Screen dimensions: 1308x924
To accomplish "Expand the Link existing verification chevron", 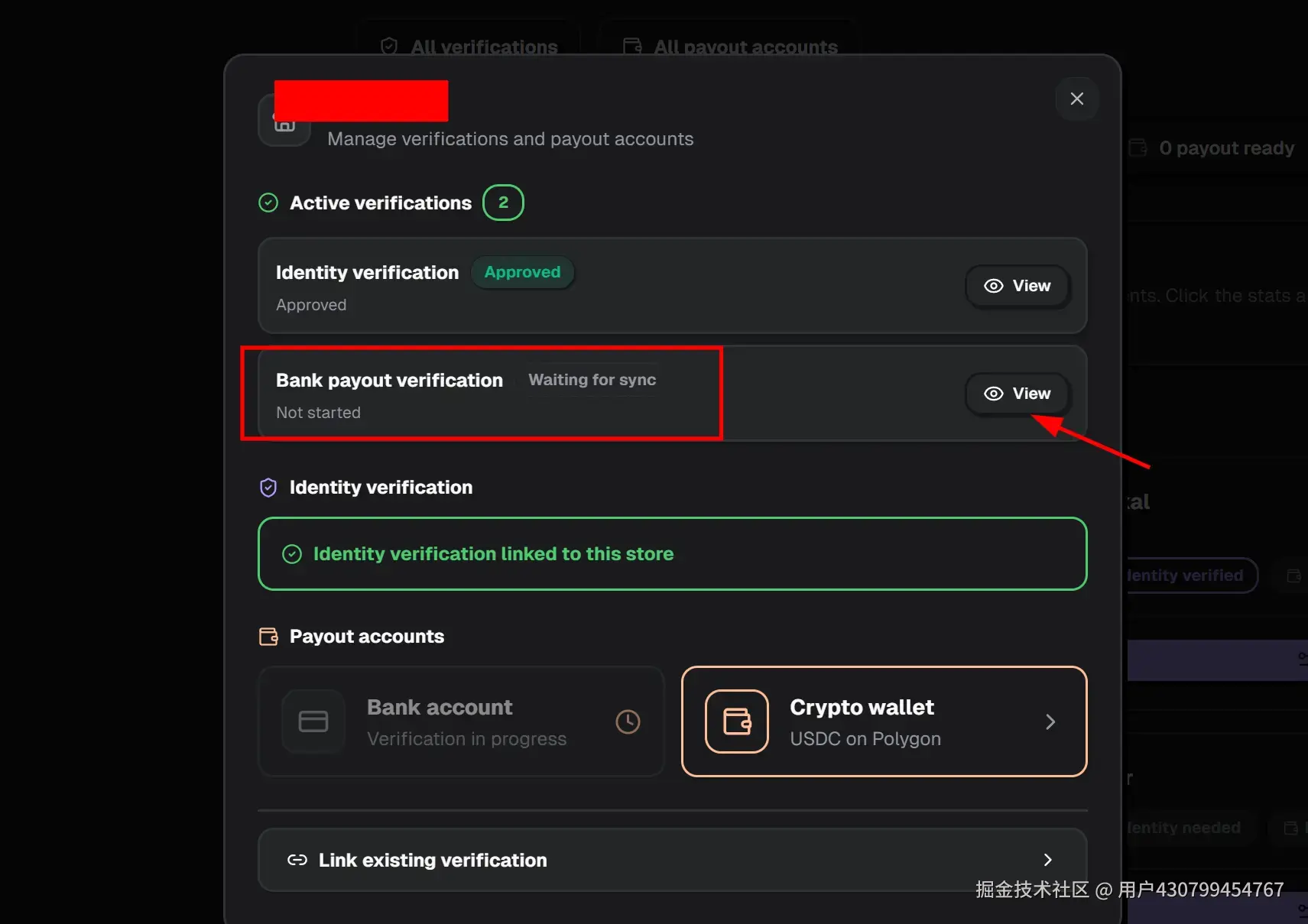I will click(1047, 860).
